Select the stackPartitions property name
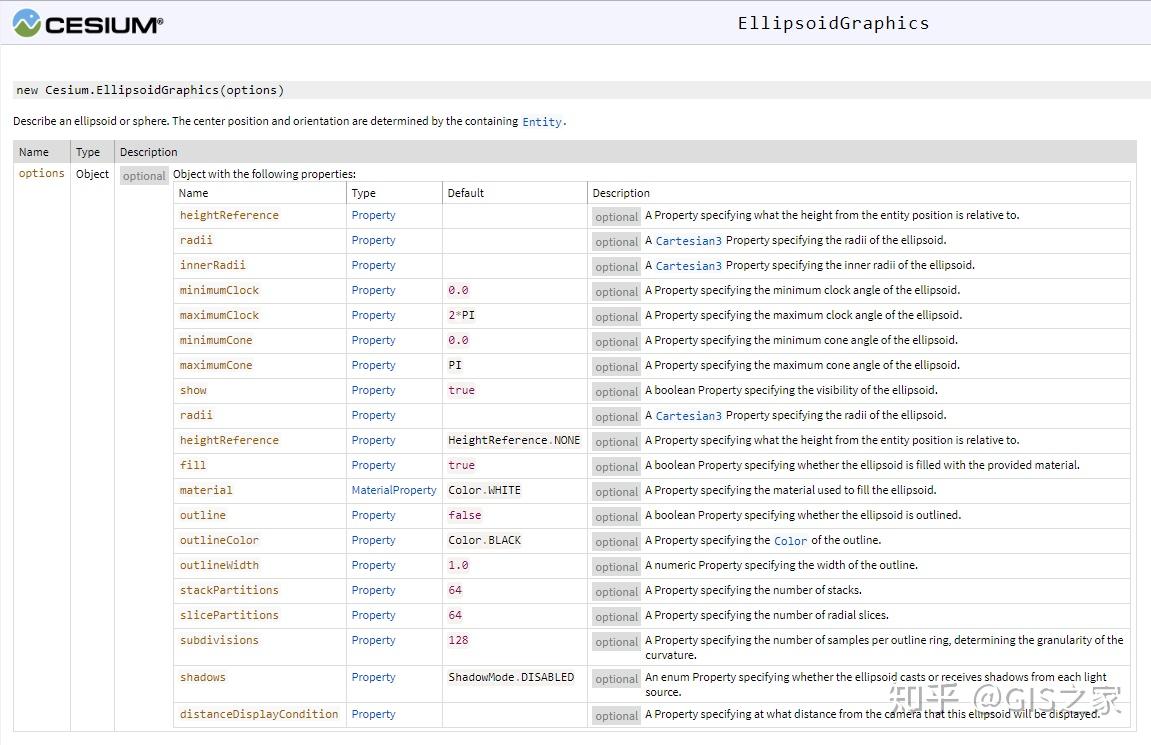 point(229,590)
